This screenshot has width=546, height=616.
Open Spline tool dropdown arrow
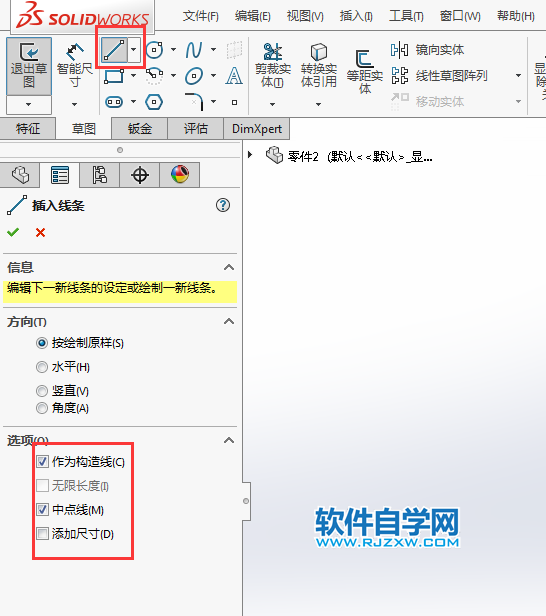point(213,50)
